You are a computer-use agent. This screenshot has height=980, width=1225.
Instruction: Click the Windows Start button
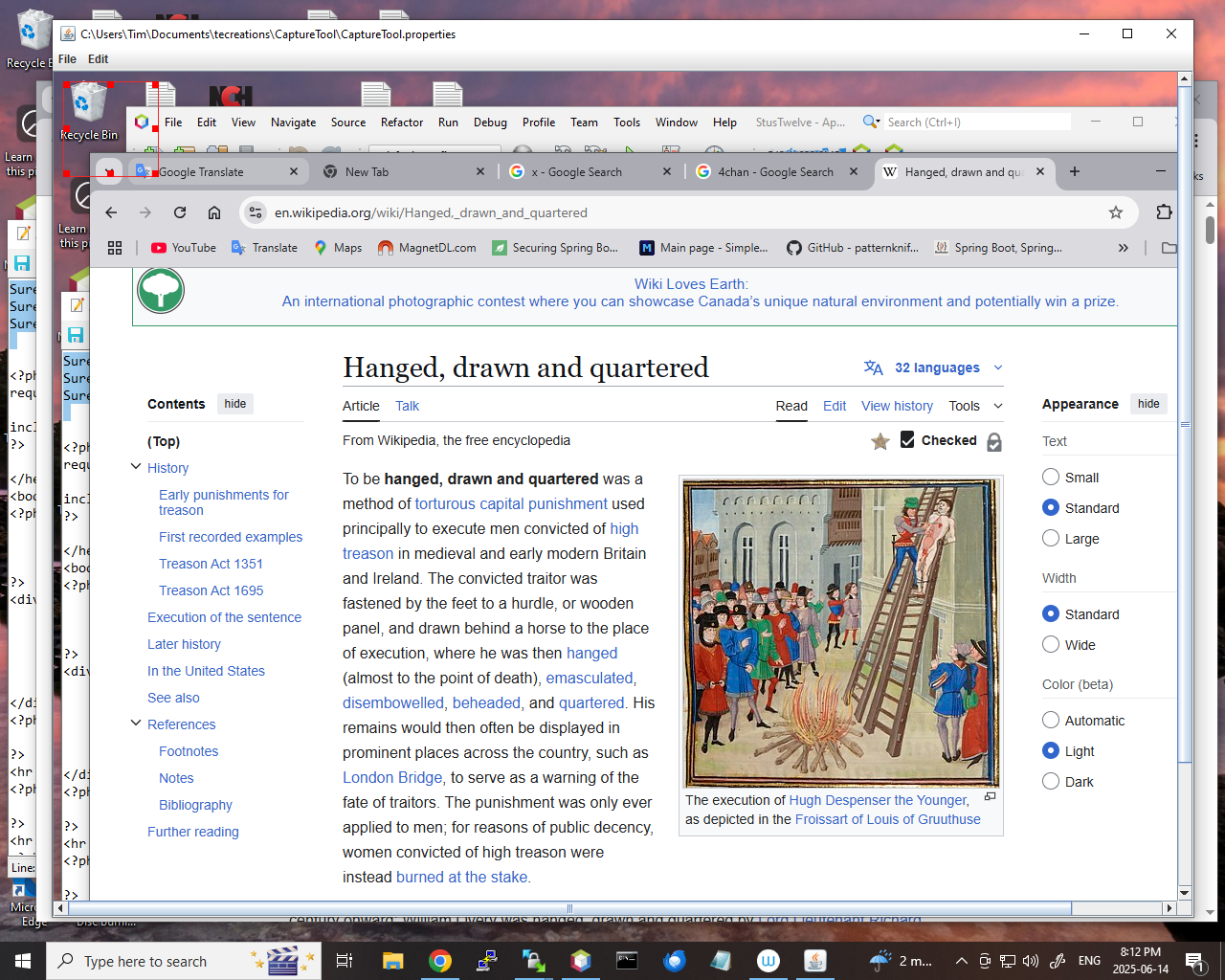tap(23, 961)
